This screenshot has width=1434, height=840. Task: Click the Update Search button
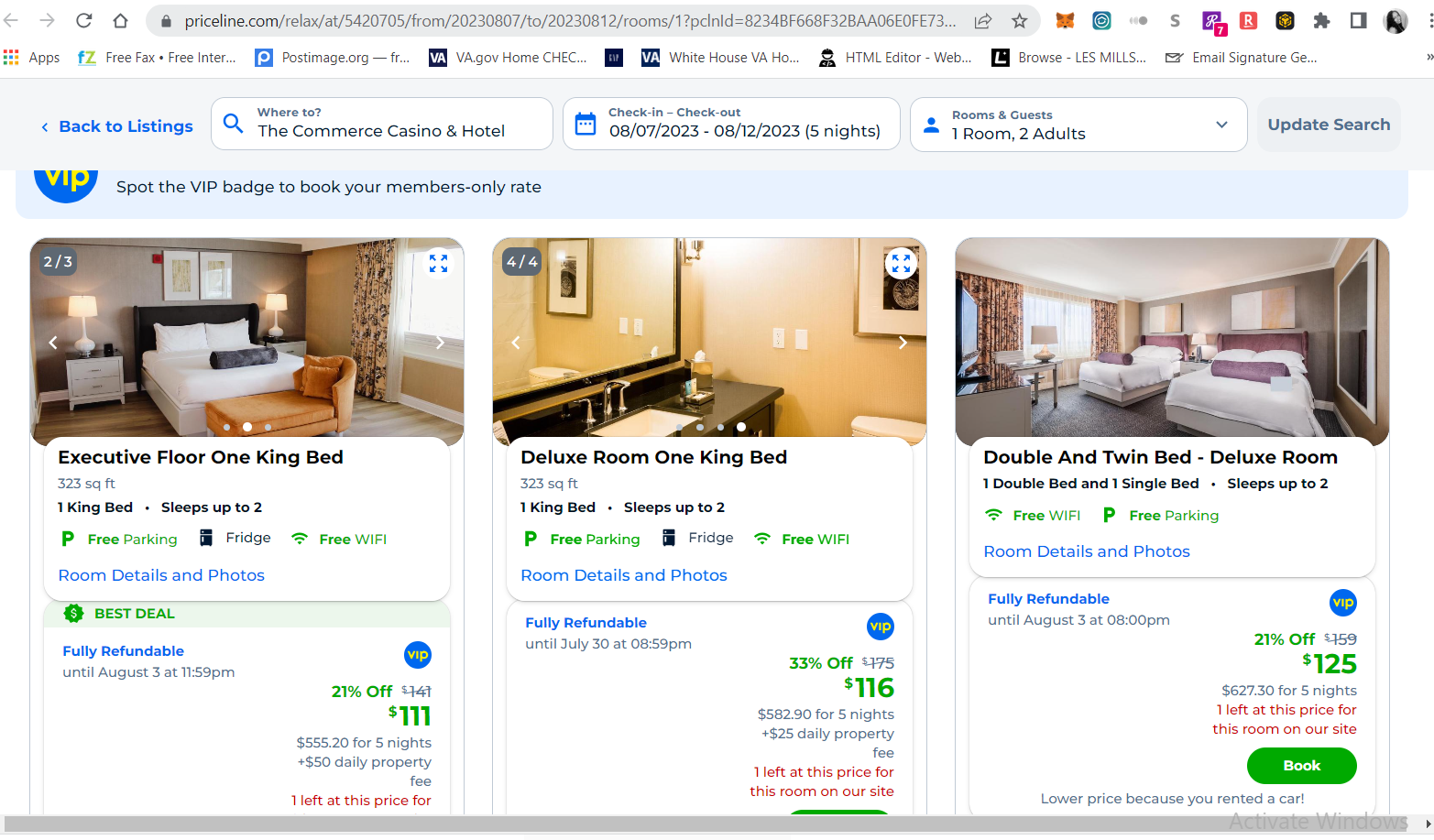tap(1329, 125)
